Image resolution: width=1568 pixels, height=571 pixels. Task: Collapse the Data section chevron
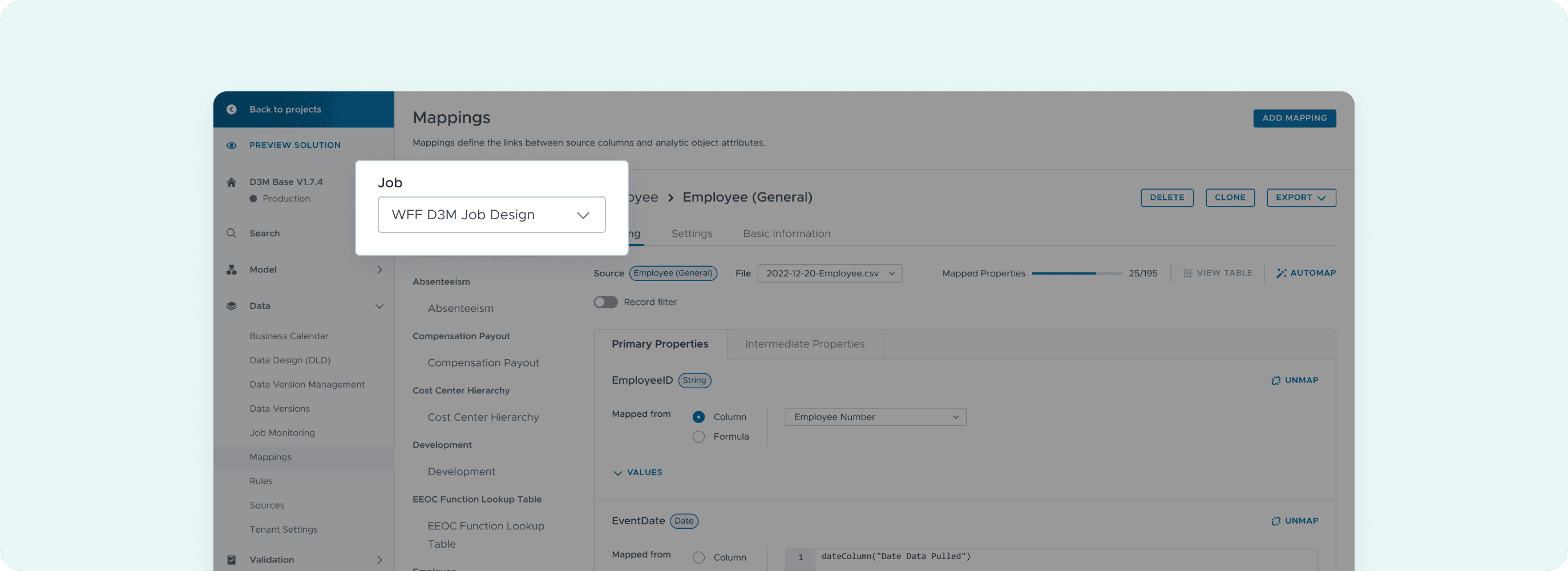[x=379, y=306]
